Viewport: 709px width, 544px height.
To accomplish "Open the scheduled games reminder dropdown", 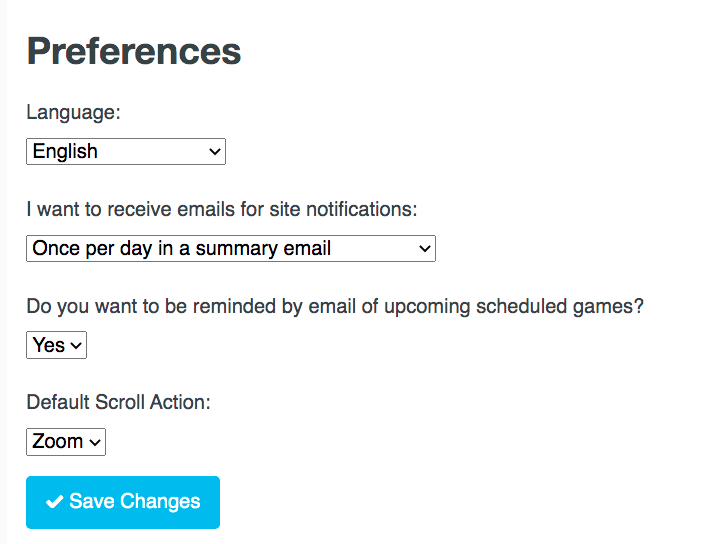I will (56, 345).
